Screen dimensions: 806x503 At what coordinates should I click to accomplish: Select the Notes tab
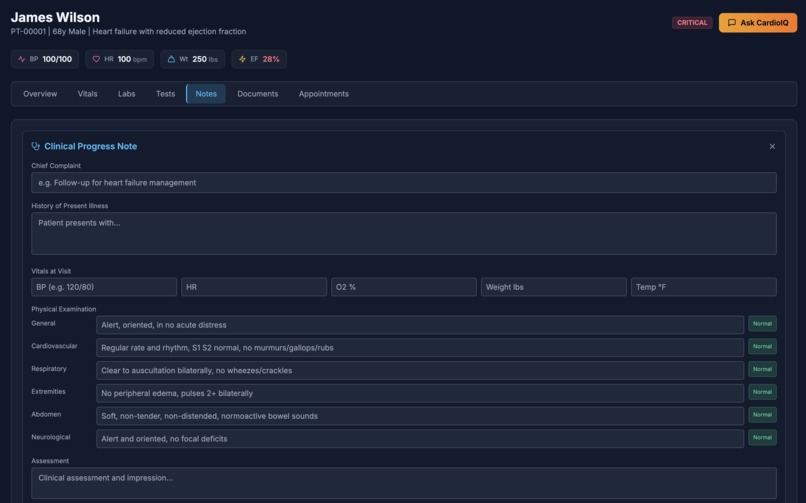pos(206,94)
